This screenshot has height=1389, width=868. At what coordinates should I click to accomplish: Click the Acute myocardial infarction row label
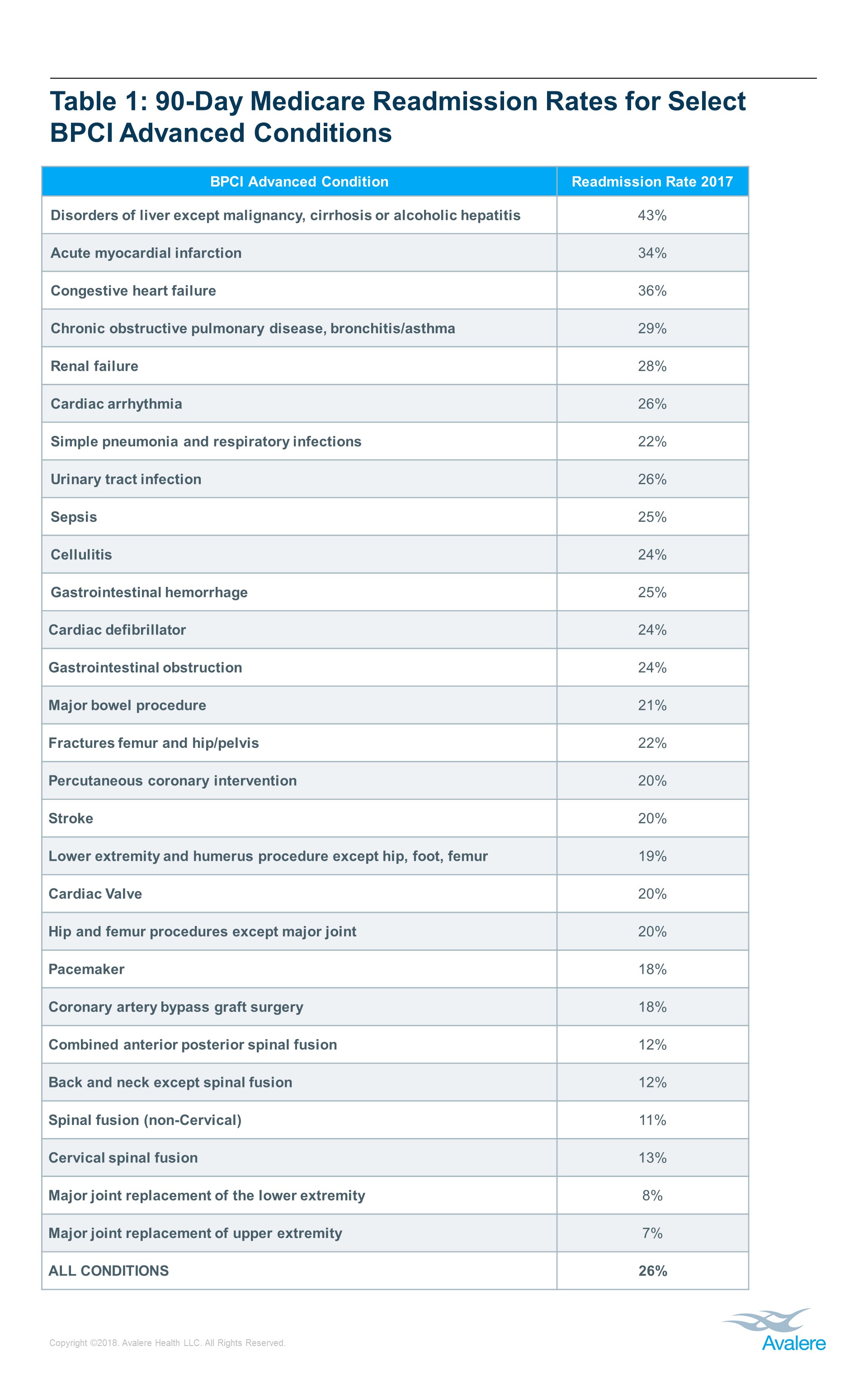pyautogui.click(x=146, y=253)
